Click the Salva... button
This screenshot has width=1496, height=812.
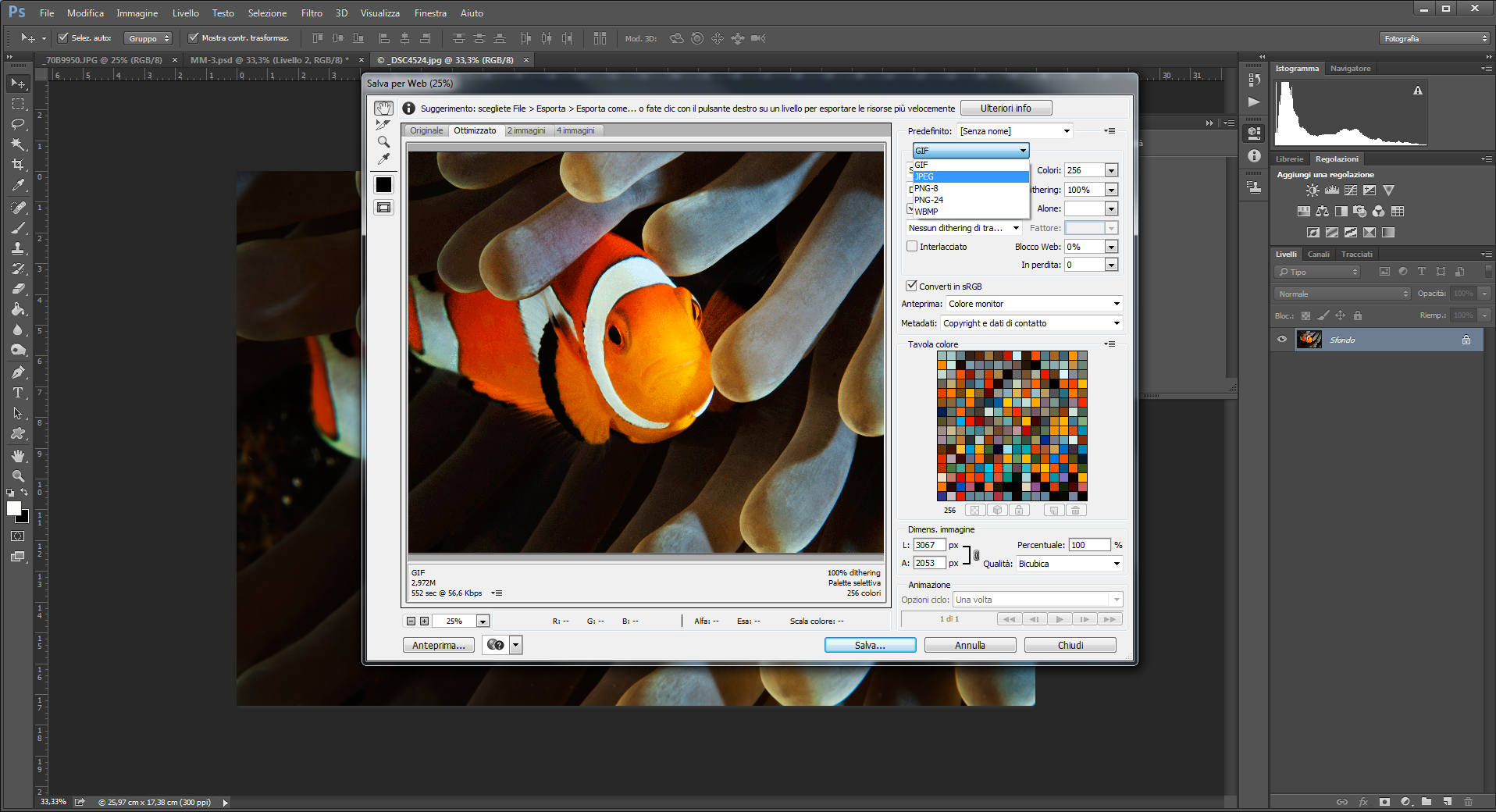[x=870, y=646]
